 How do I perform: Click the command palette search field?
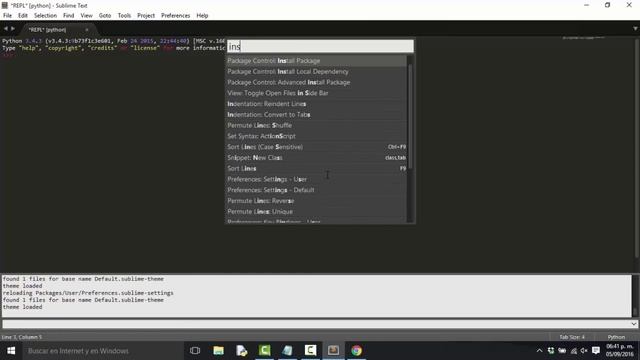(320, 46)
